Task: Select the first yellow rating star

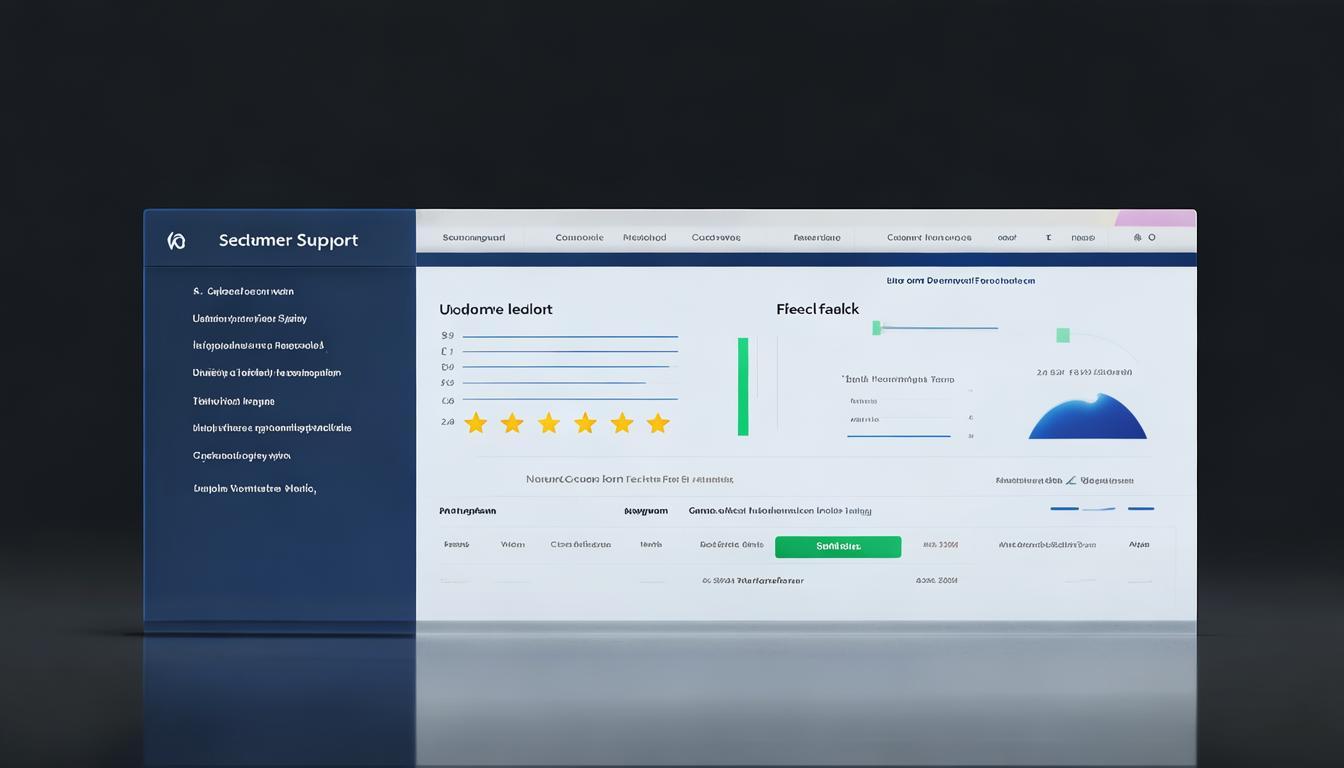Action: pyautogui.click(x=476, y=423)
